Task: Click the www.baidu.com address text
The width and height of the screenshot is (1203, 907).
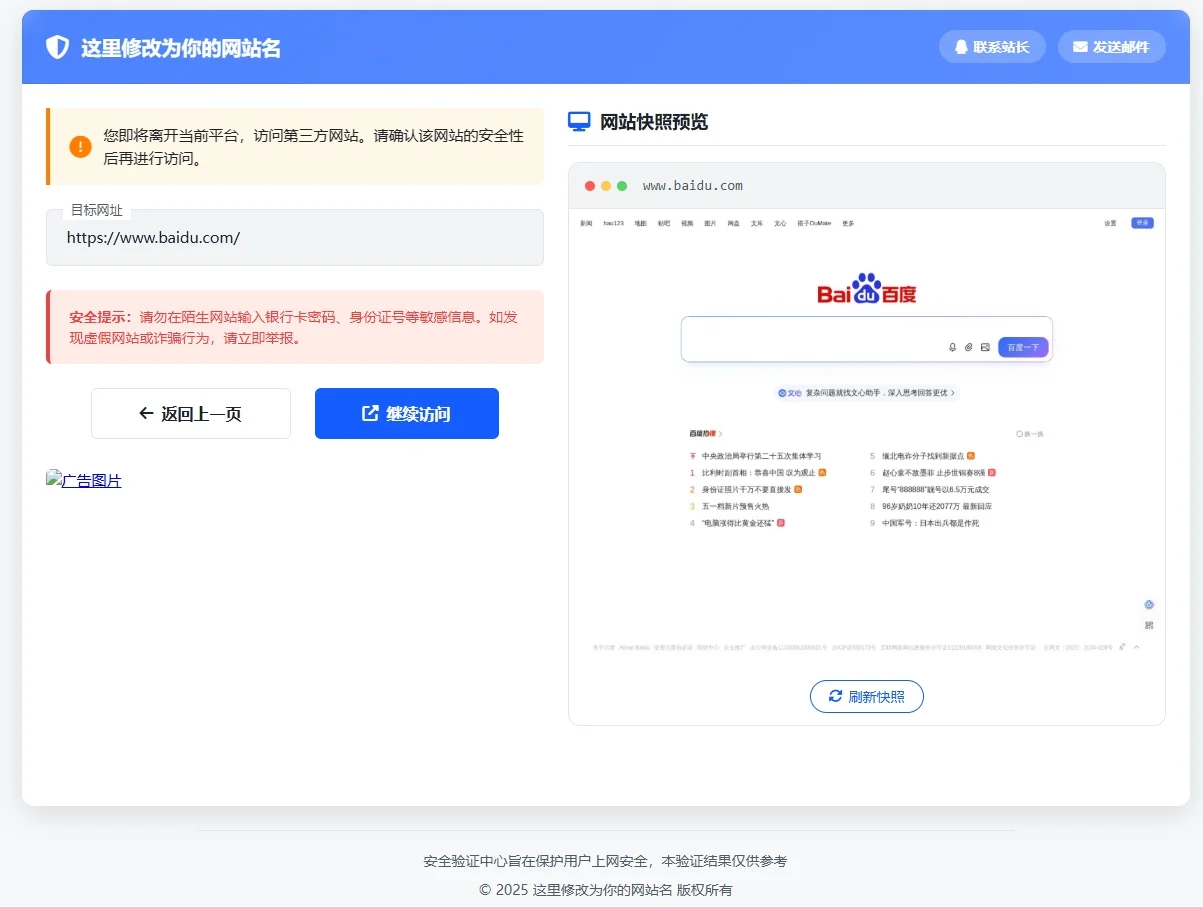Action: tap(693, 186)
